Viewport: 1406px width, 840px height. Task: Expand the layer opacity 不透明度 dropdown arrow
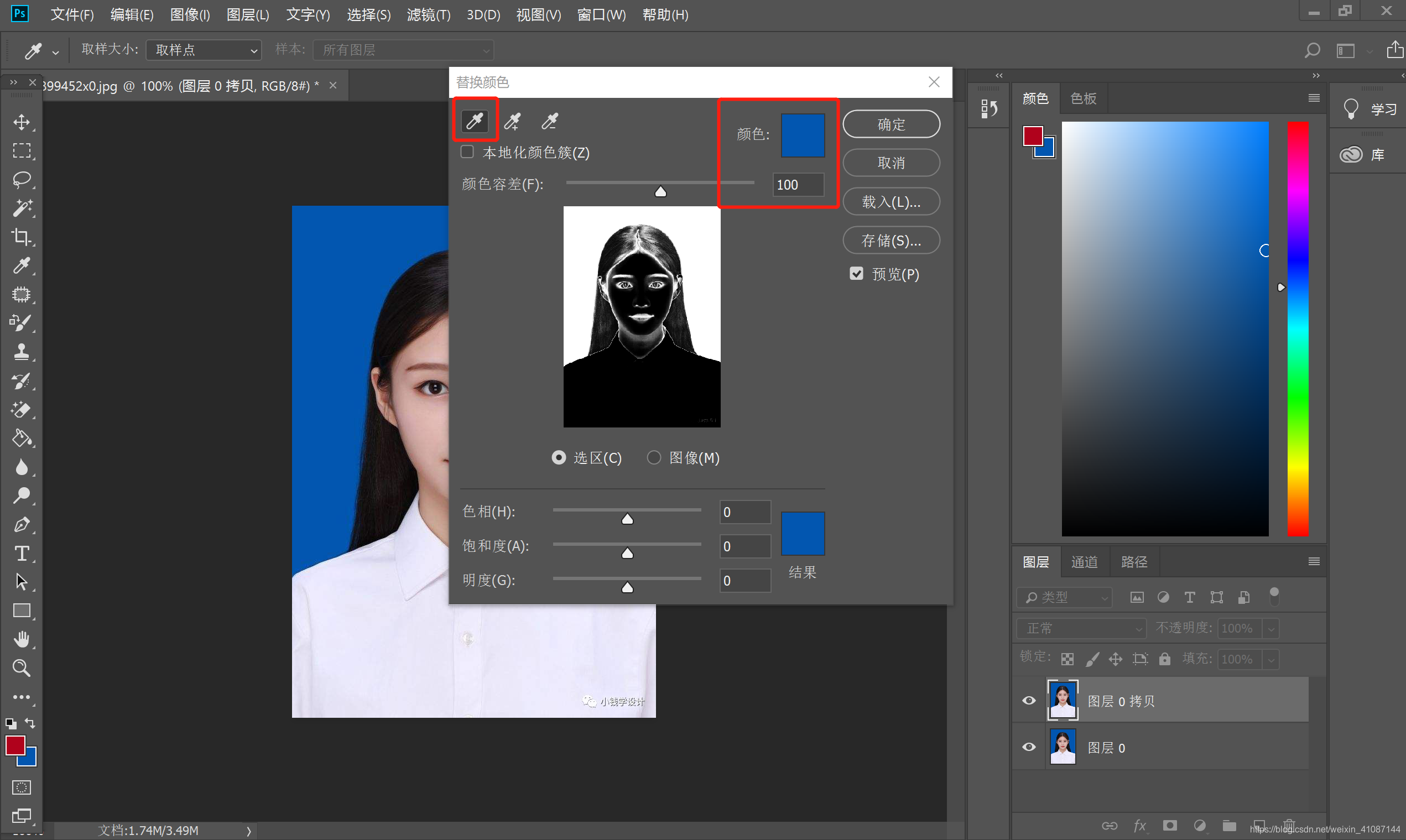1271,628
